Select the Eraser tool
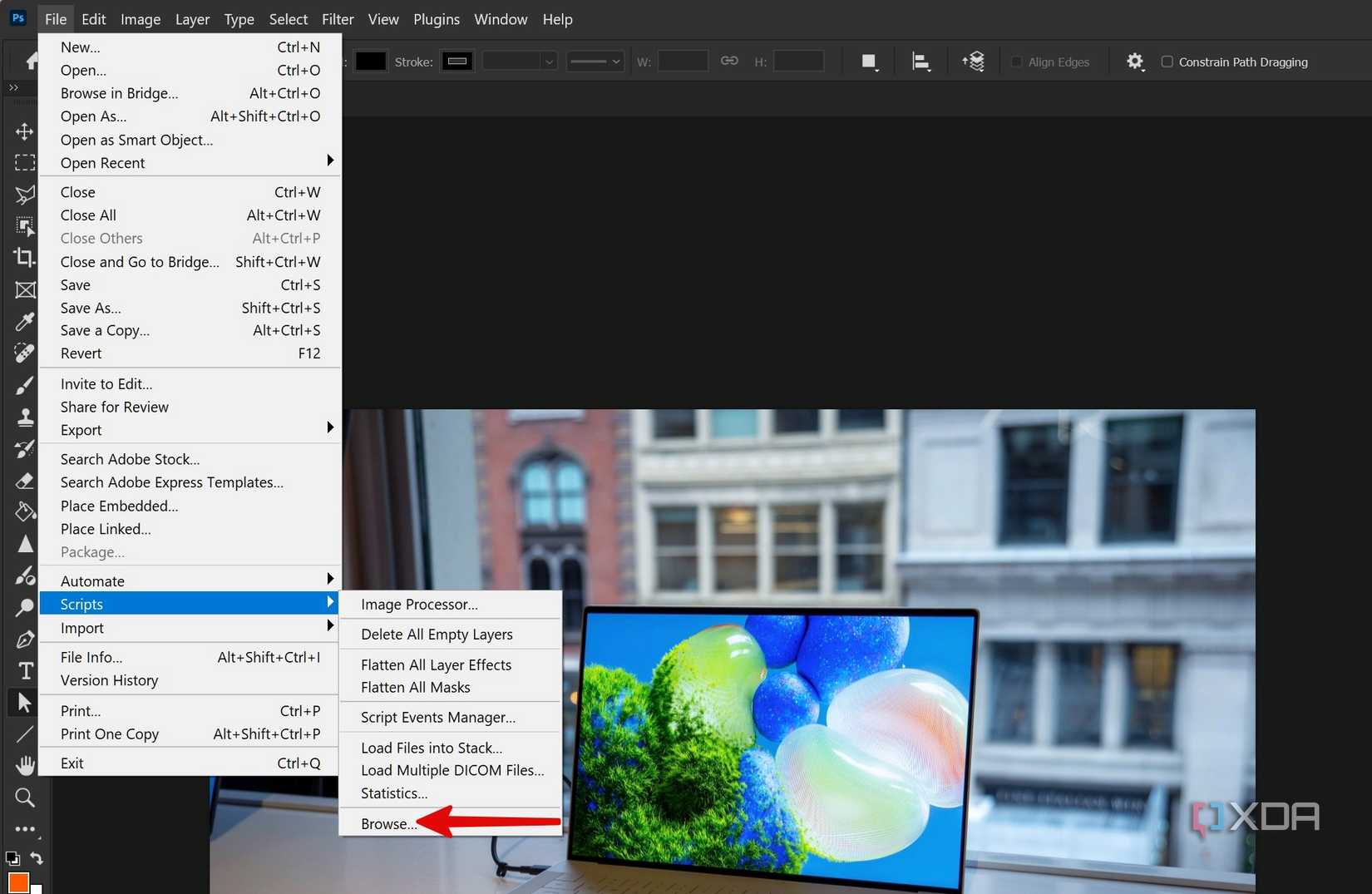The height and width of the screenshot is (894, 1372). click(x=24, y=481)
